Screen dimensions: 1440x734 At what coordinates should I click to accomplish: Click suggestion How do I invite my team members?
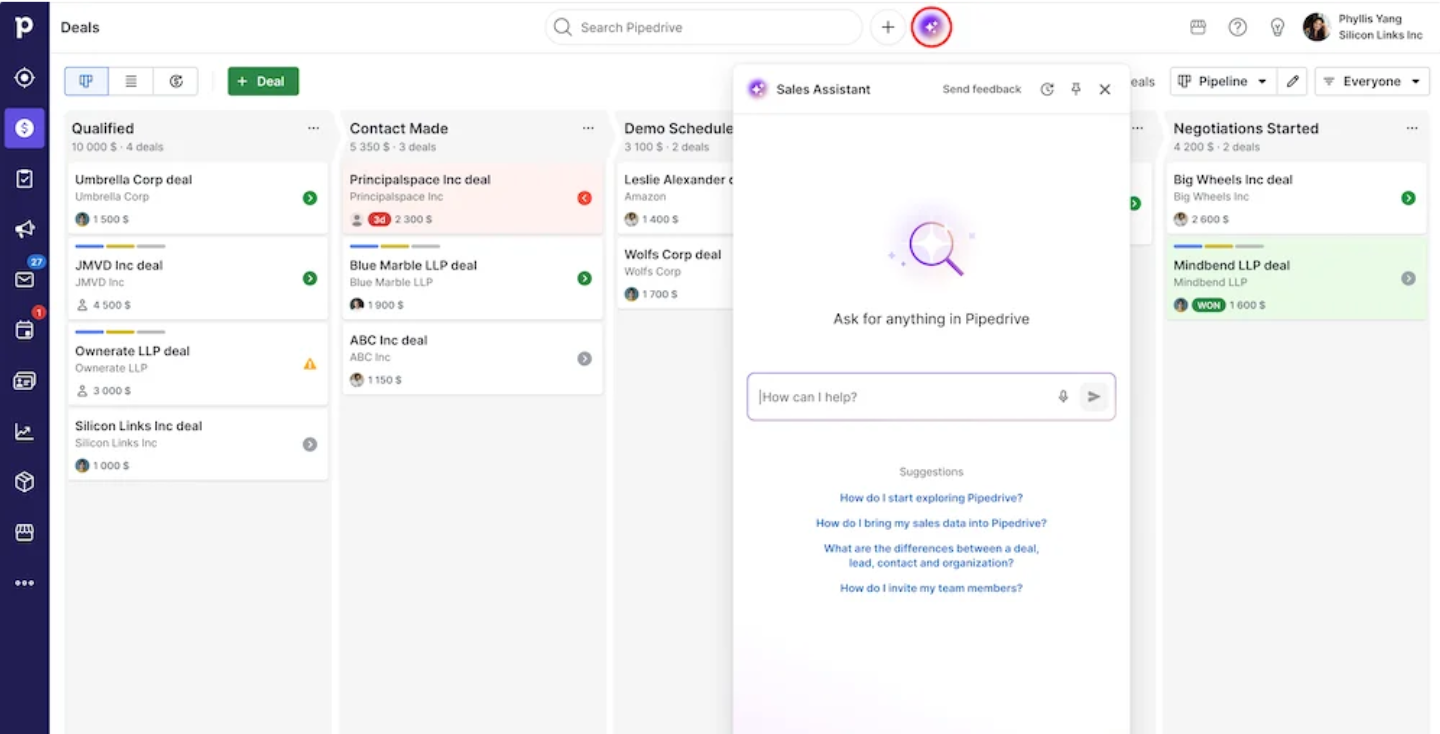pos(931,588)
